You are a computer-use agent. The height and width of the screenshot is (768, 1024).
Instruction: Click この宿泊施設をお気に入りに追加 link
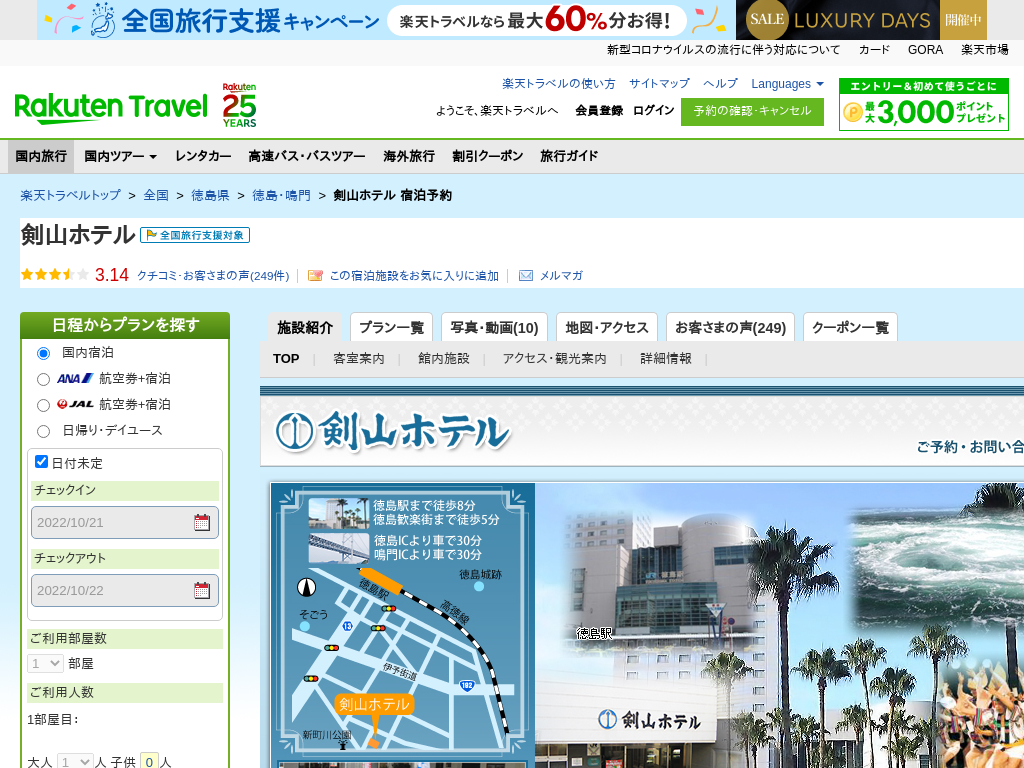pos(414,276)
